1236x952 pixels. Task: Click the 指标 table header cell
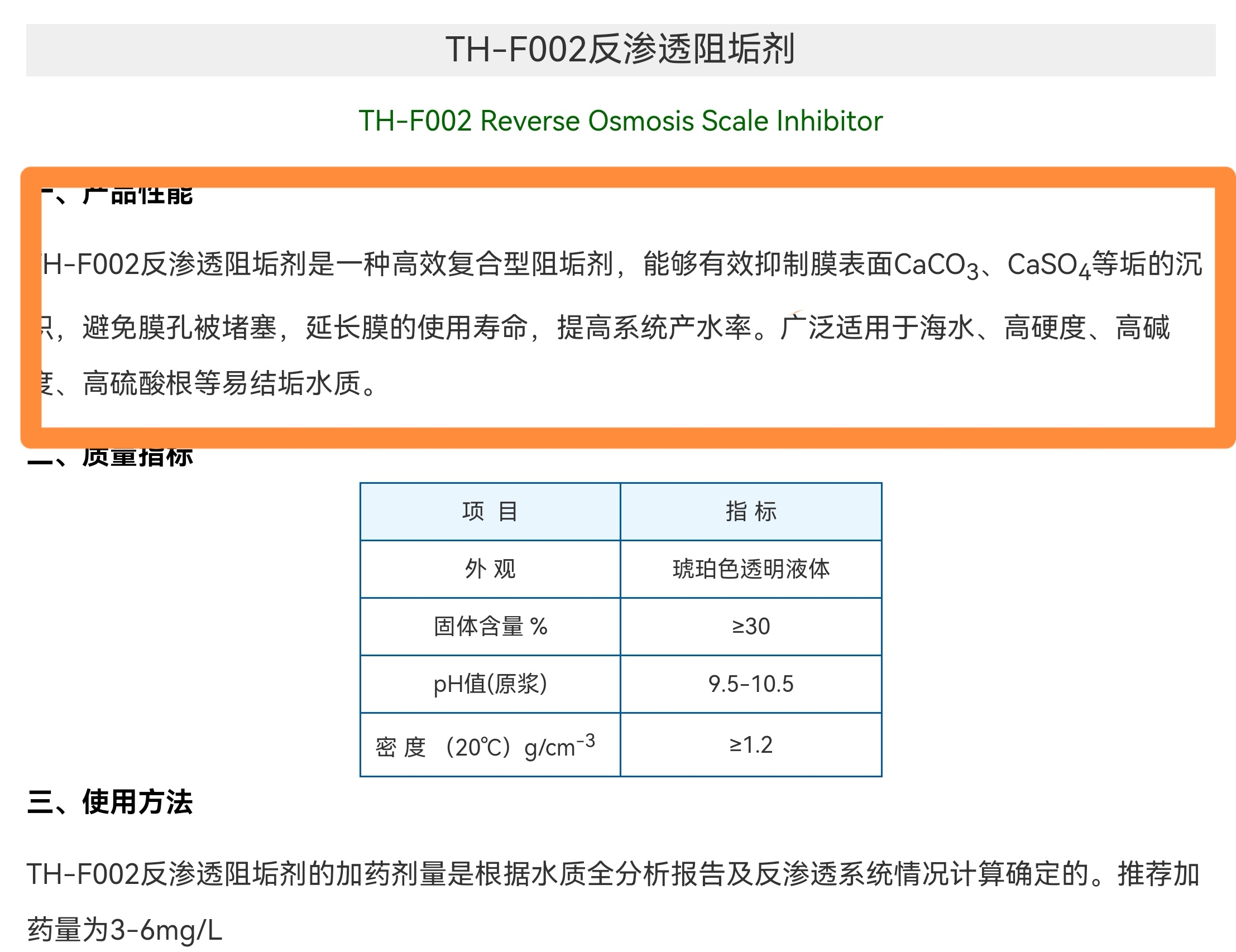click(x=751, y=511)
